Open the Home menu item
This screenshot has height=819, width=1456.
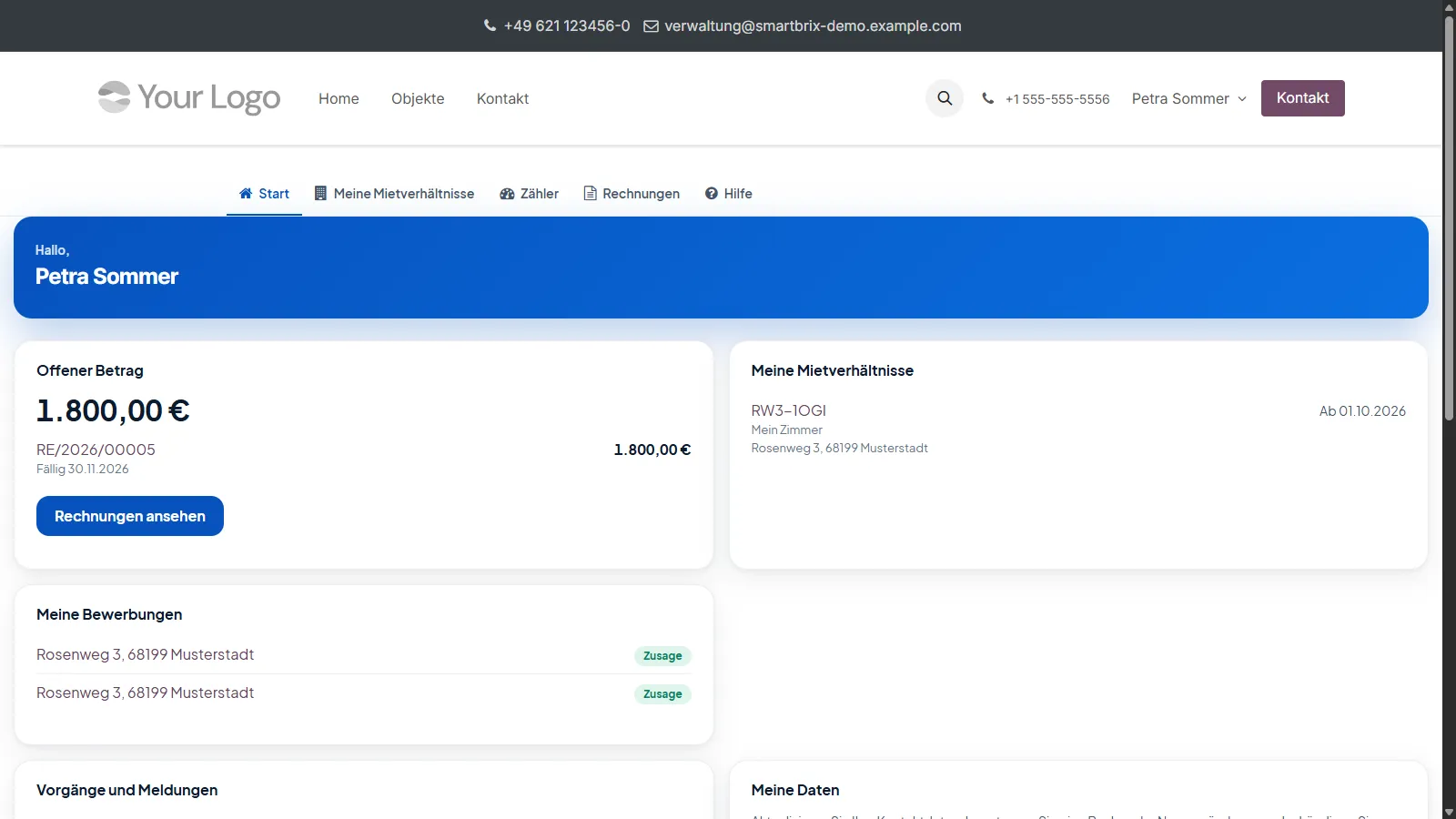339,98
